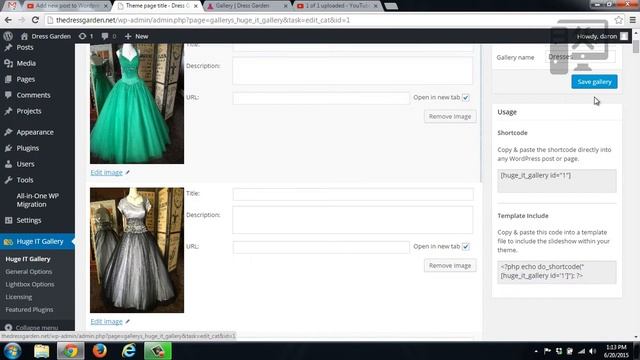Remove the green dress image
Screen dimensions: 640x360
(450, 116)
